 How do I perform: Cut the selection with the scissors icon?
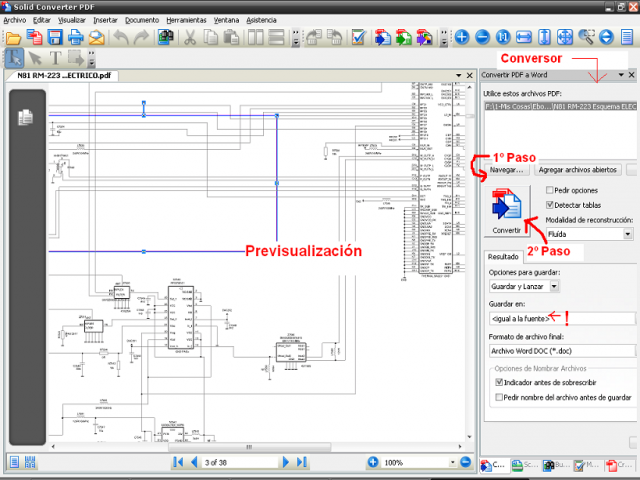click(x=190, y=38)
